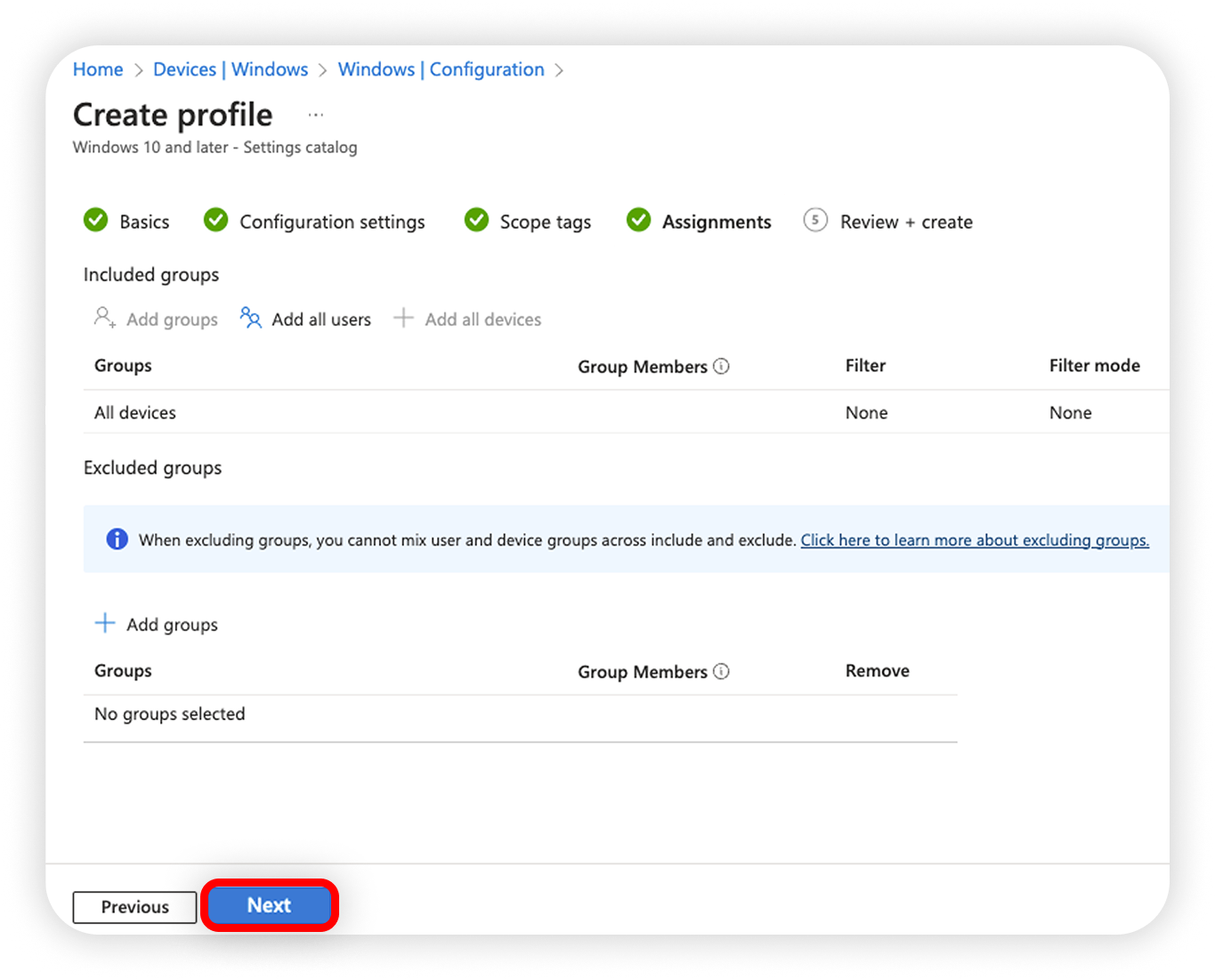Image resolution: width=1215 pixels, height=980 pixels.
Task: Click info icon beside included Group Members
Action: click(x=721, y=366)
